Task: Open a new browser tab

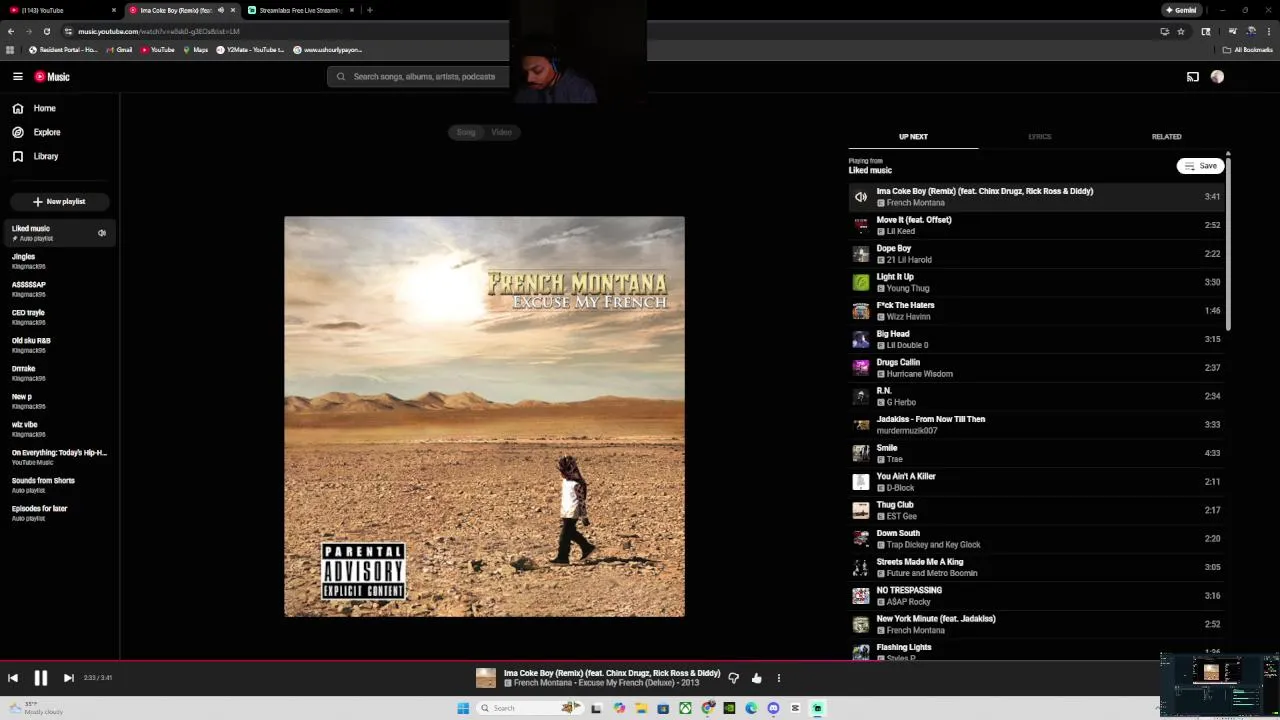Action: pyautogui.click(x=370, y=10)
